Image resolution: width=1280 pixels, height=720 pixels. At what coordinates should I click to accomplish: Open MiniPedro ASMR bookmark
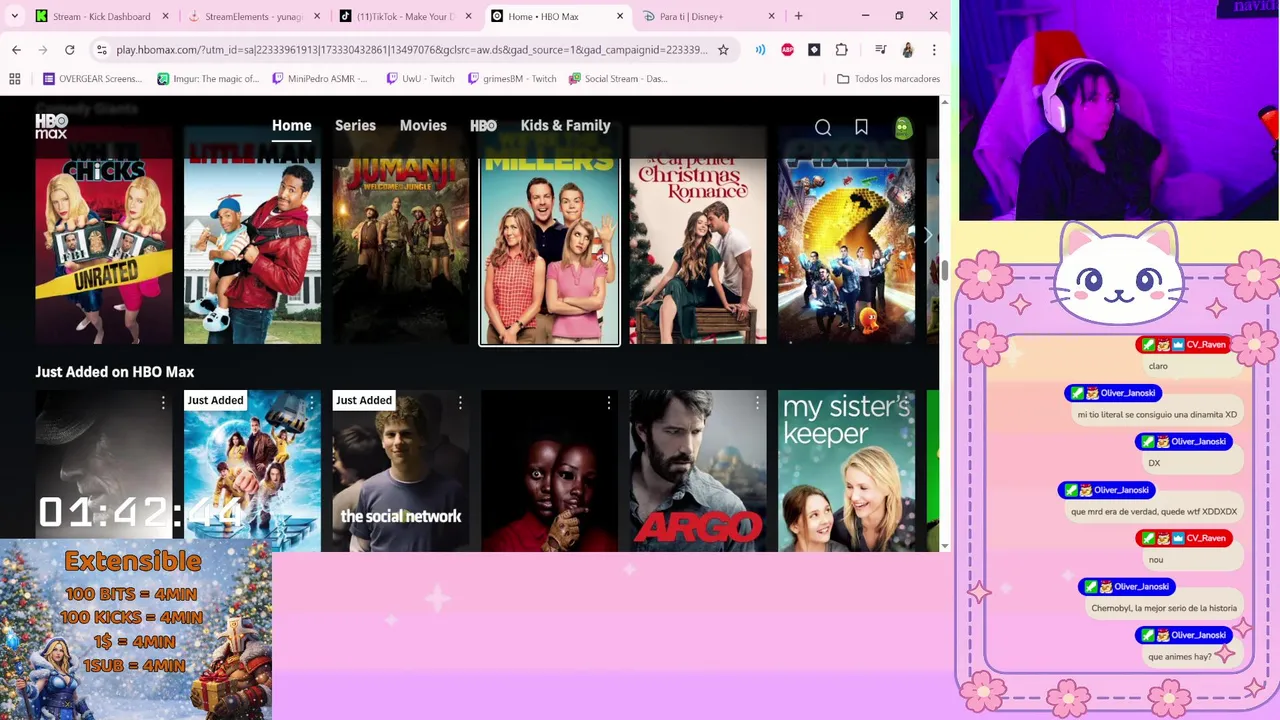[x=320, y=78]
